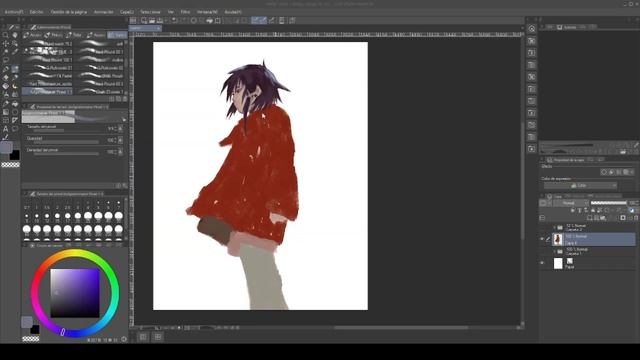This screenshot has height=360, width=640.
Task: Open the Filtro menu
Action: click(x=185, y=12)
